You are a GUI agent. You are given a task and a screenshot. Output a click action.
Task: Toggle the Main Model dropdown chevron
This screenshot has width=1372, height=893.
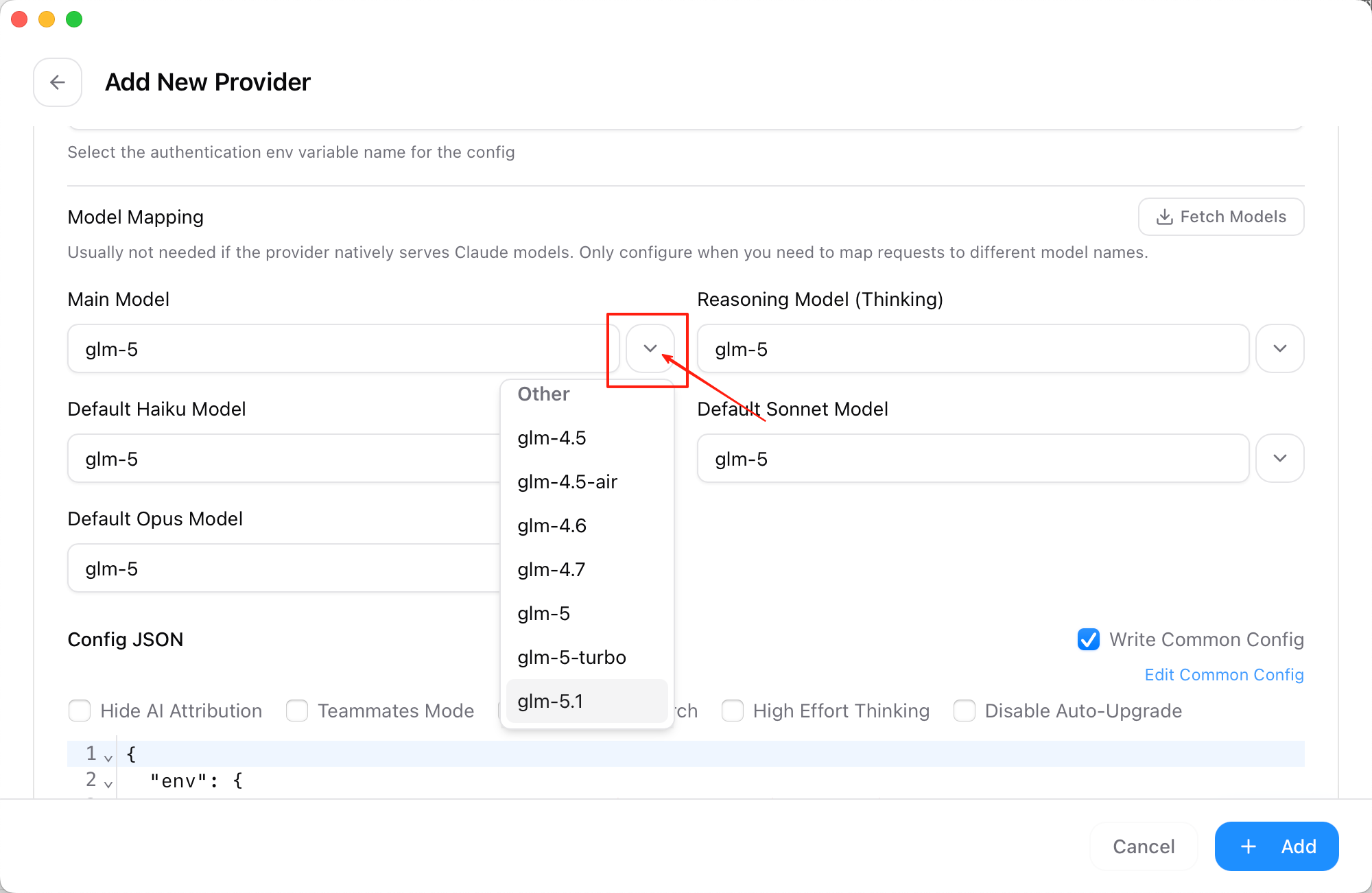(x=650, y=348)
